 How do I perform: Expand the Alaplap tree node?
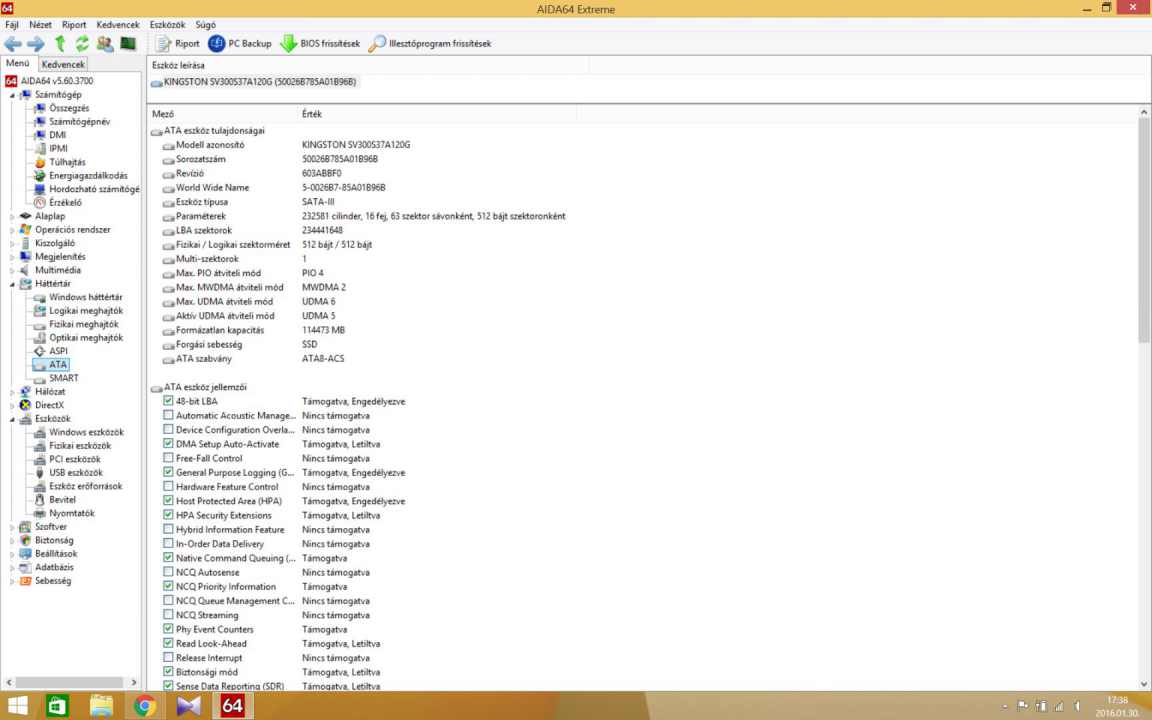(x=12, y=217)
